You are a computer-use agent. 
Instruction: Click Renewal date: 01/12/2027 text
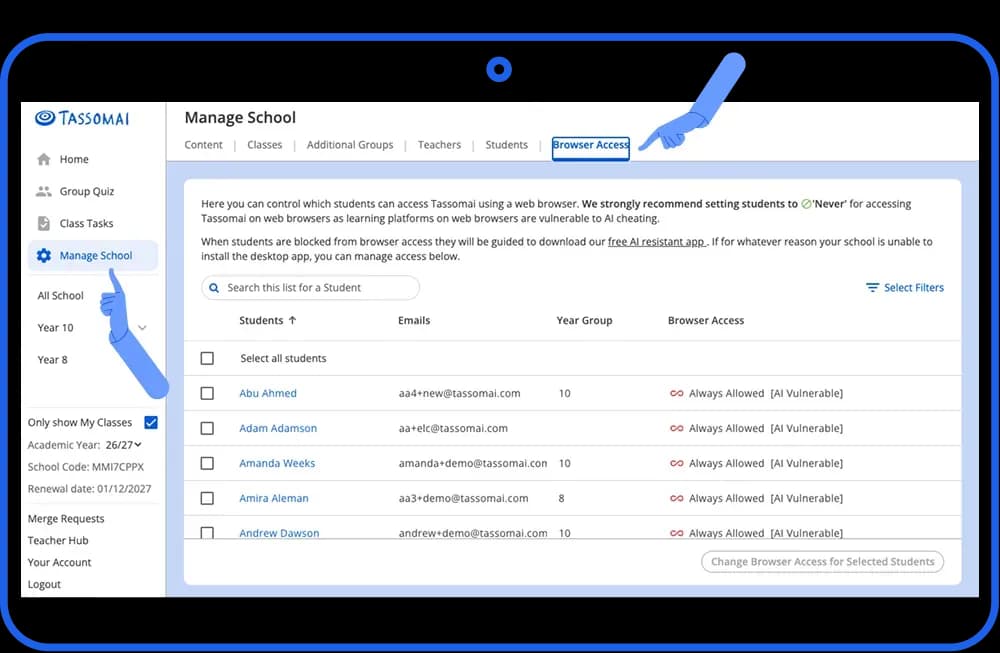coord(89,489)
